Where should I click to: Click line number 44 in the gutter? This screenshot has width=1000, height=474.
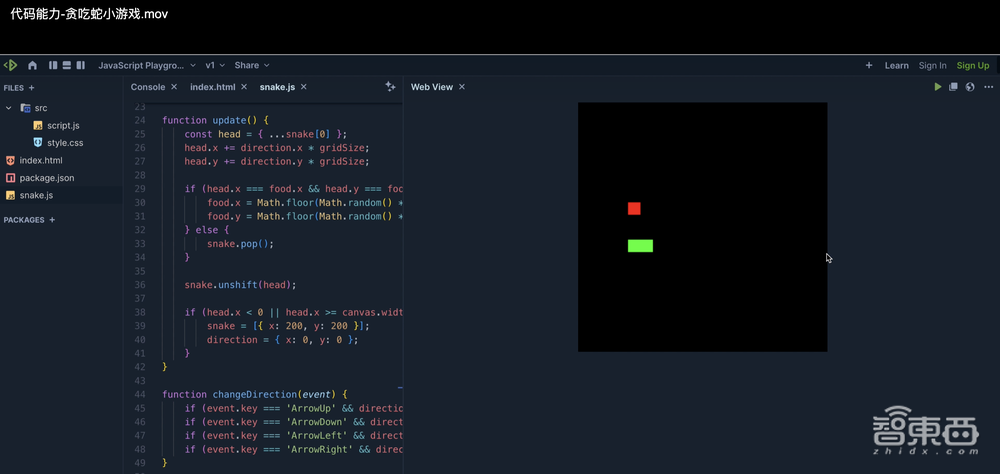140,394
